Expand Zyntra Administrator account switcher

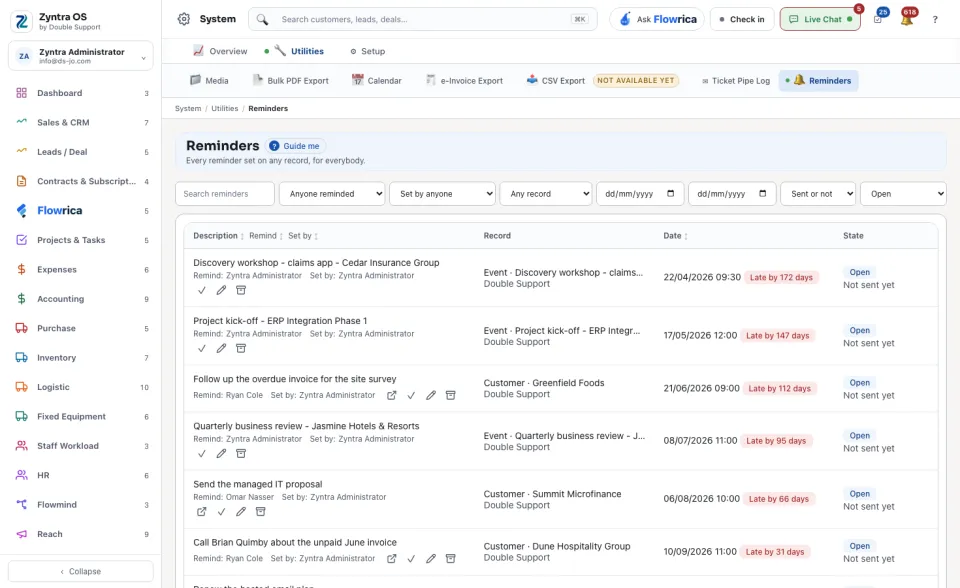81,56
